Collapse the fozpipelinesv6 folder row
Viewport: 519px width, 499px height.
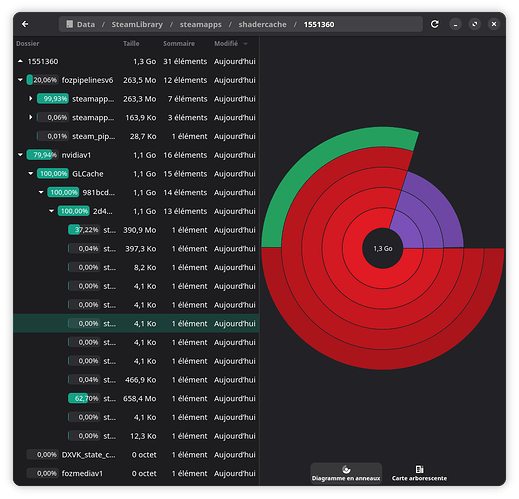20,80
